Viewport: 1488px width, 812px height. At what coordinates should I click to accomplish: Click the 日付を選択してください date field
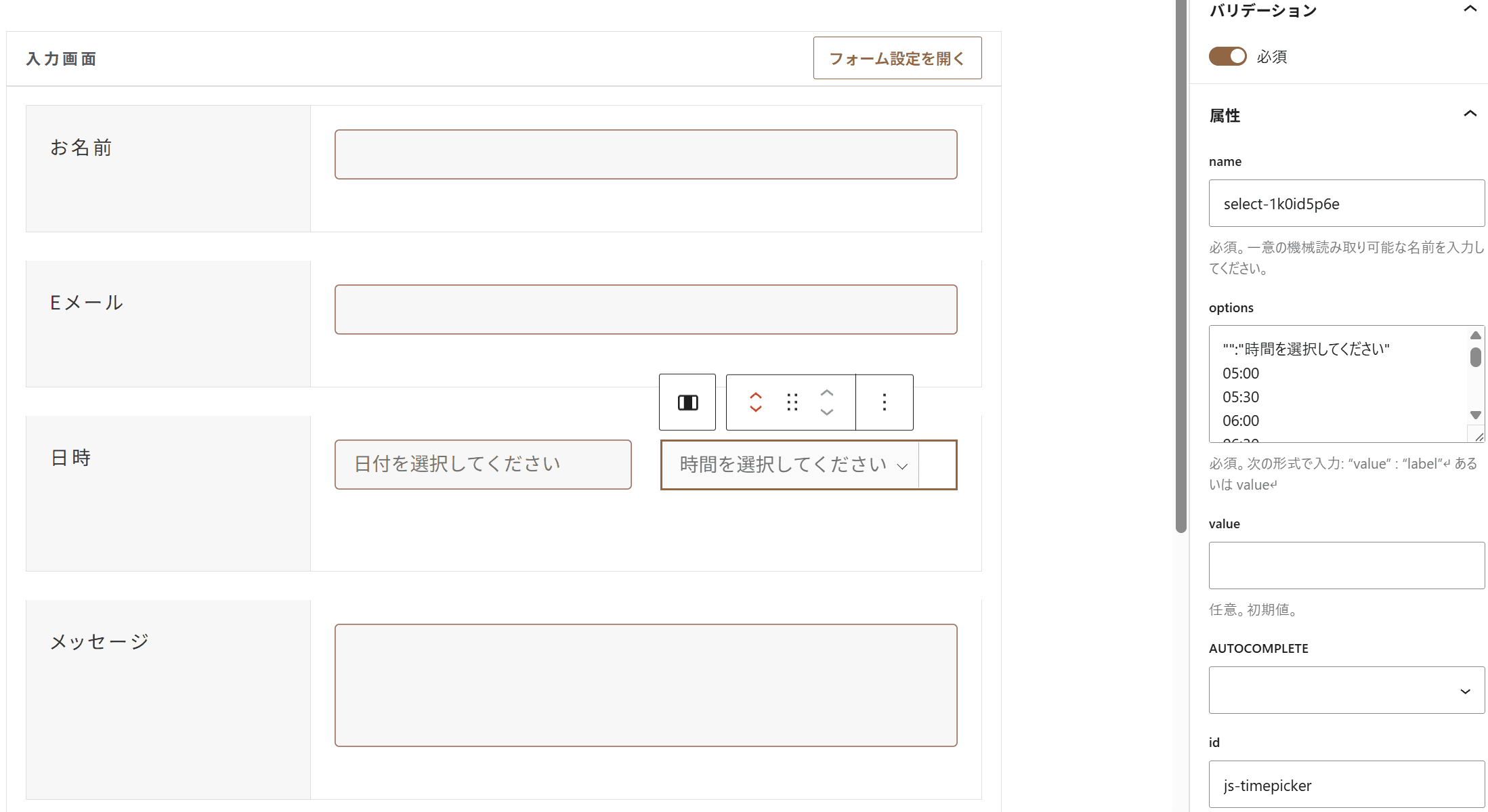coord(483,465)
